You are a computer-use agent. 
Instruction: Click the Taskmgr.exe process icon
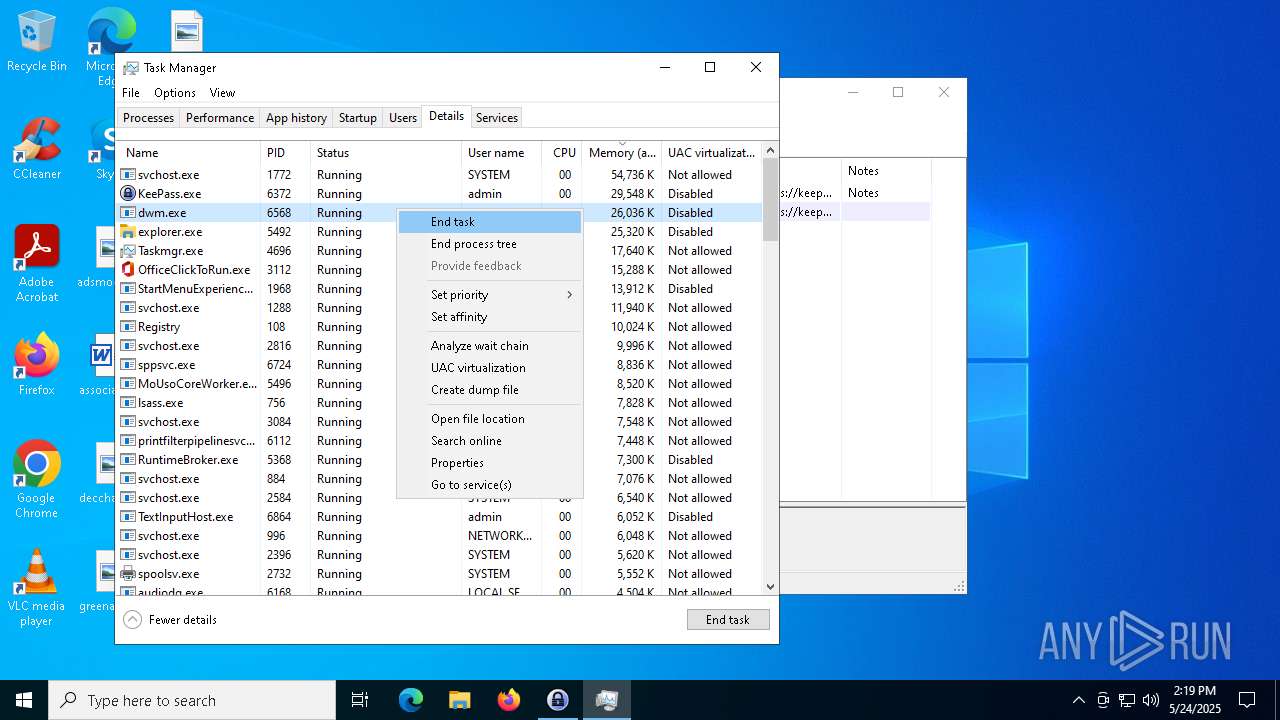point(128,250)
